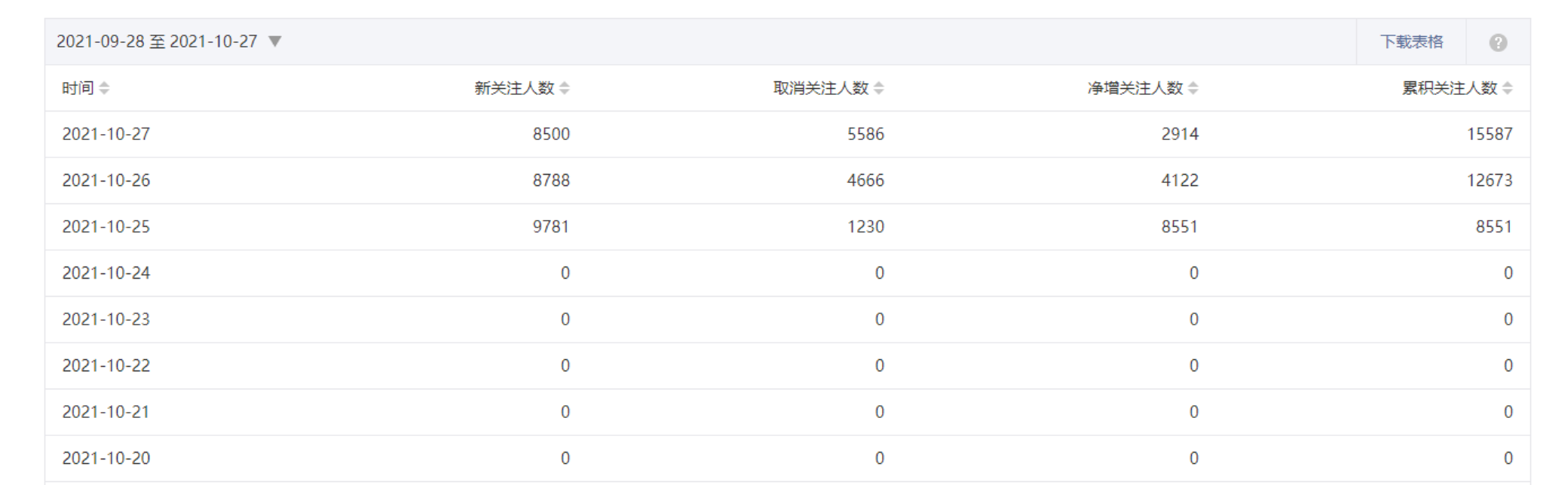Click unfollow 0 in 2021-10-23 row

pos(880,319)
